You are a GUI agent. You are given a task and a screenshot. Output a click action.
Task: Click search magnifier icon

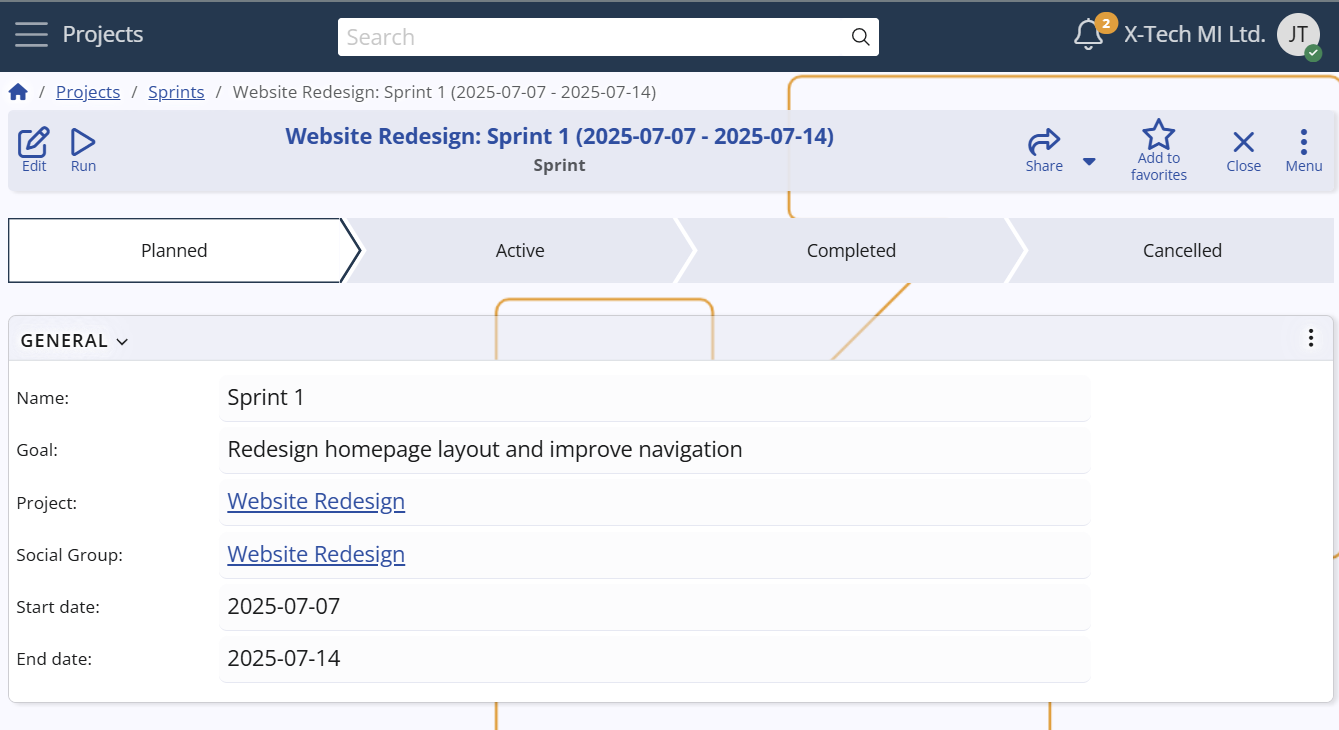860,37
